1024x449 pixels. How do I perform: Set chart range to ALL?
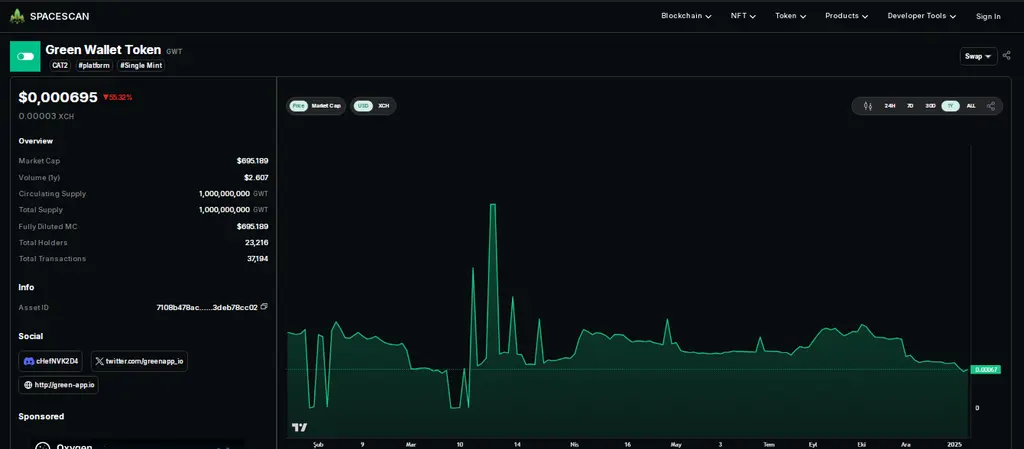point(971,106)
